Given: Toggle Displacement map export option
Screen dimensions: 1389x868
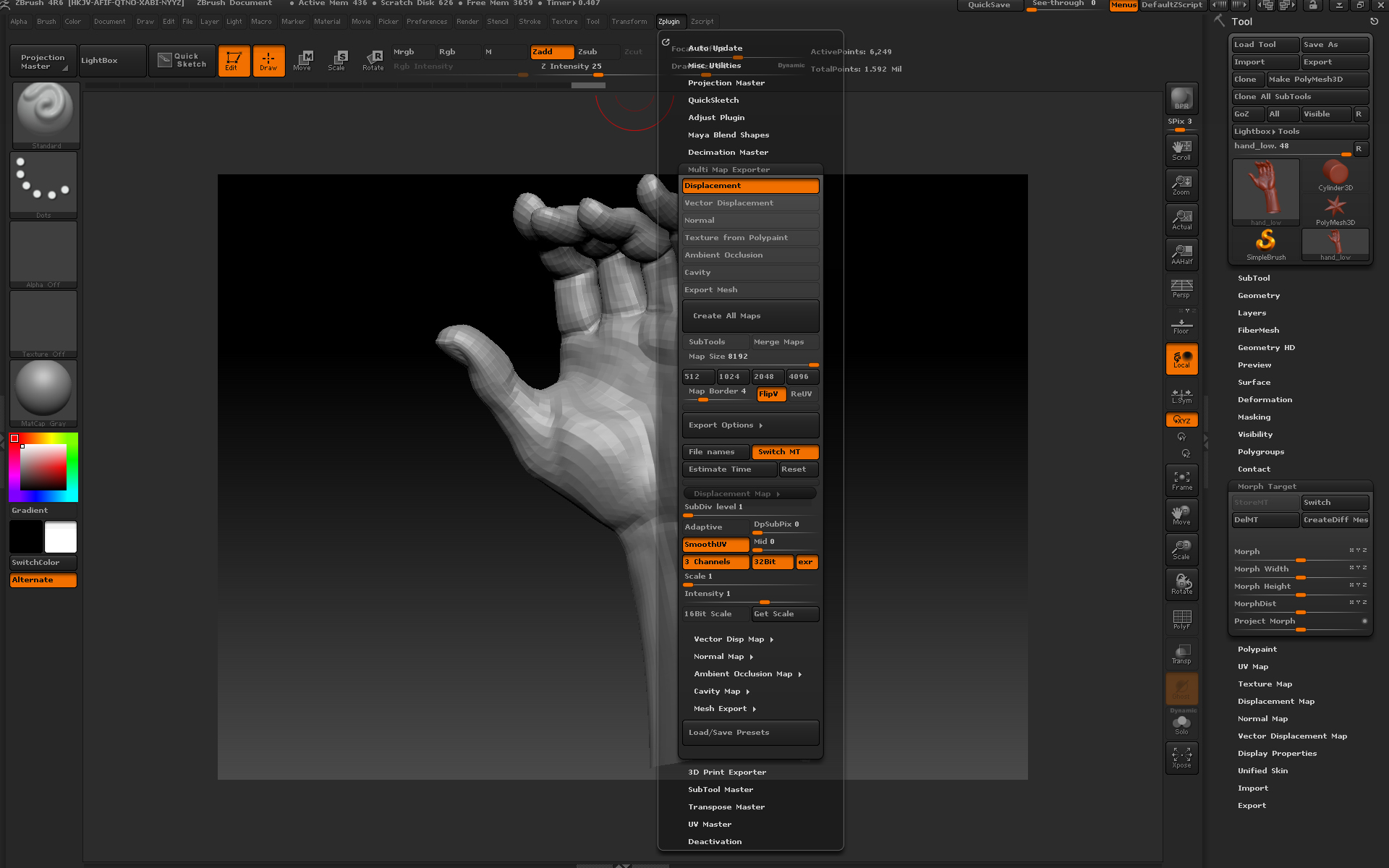Looking at the screenshot, I should (750, 186).
